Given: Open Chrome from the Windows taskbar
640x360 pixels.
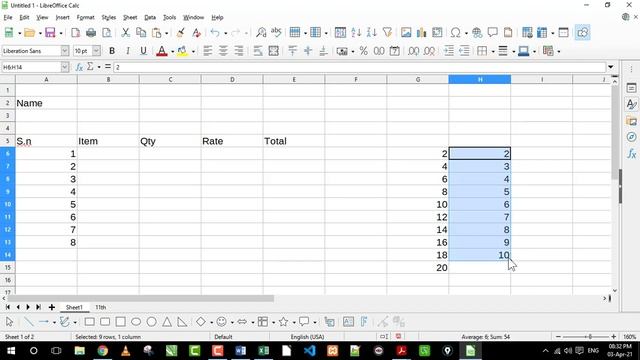Looking at the screenshot, I should tap(102, 351).
